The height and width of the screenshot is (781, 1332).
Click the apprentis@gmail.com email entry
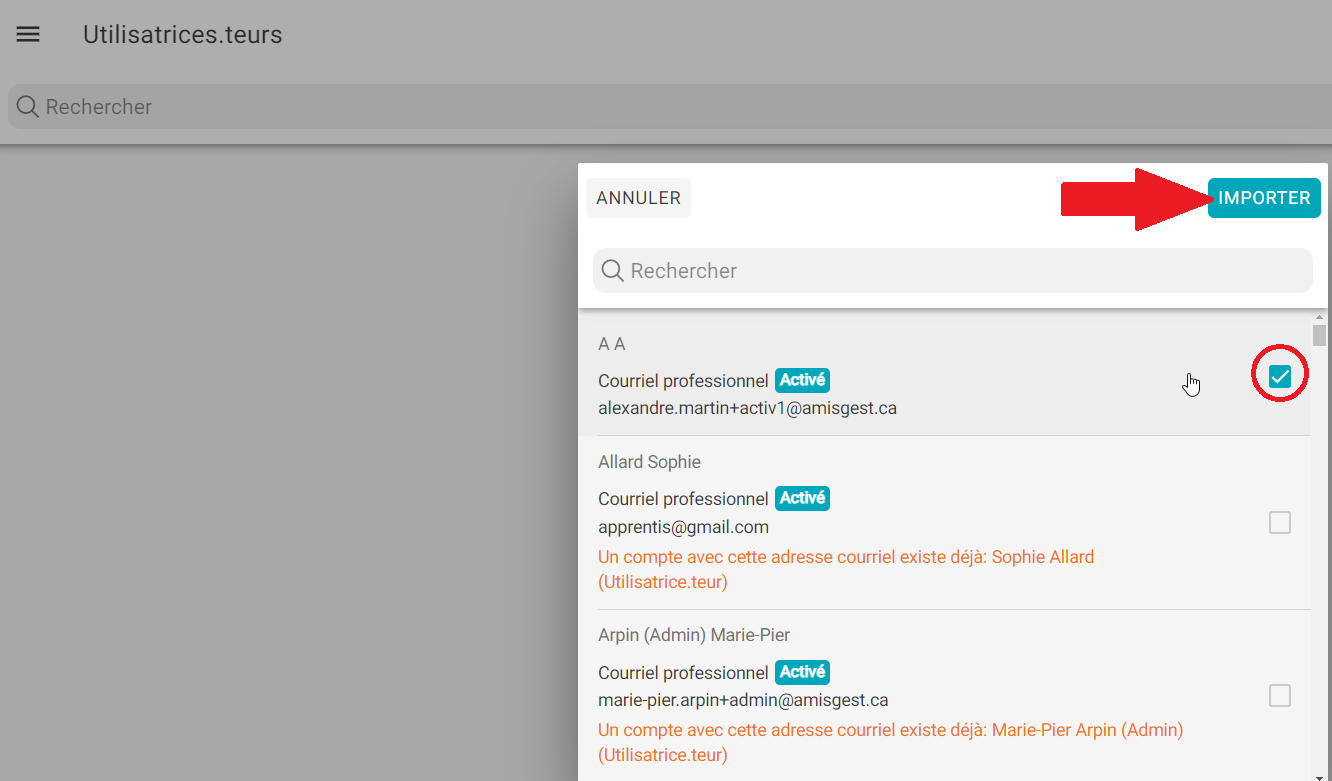(683, 527)
